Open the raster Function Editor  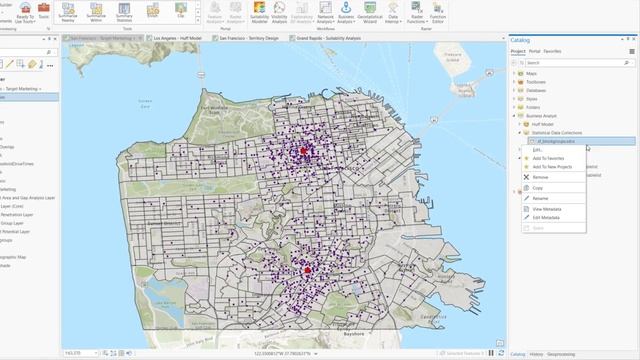438,12
